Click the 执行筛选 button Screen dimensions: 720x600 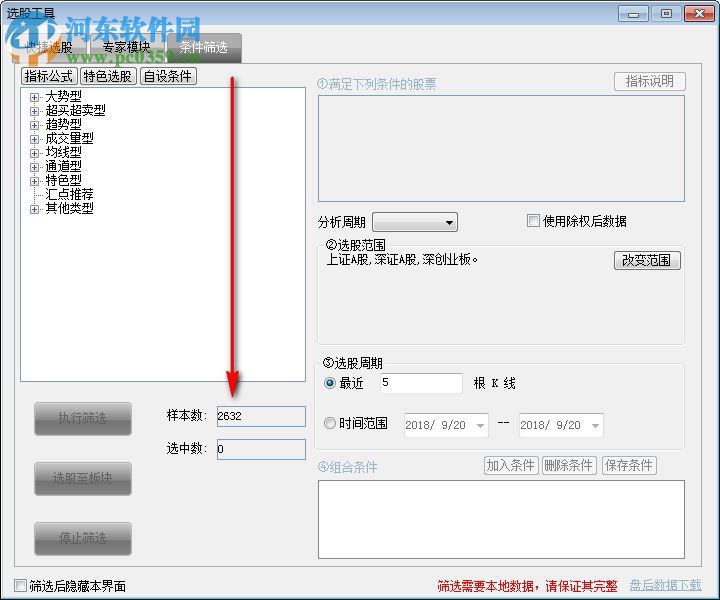[x=83, y=418]
